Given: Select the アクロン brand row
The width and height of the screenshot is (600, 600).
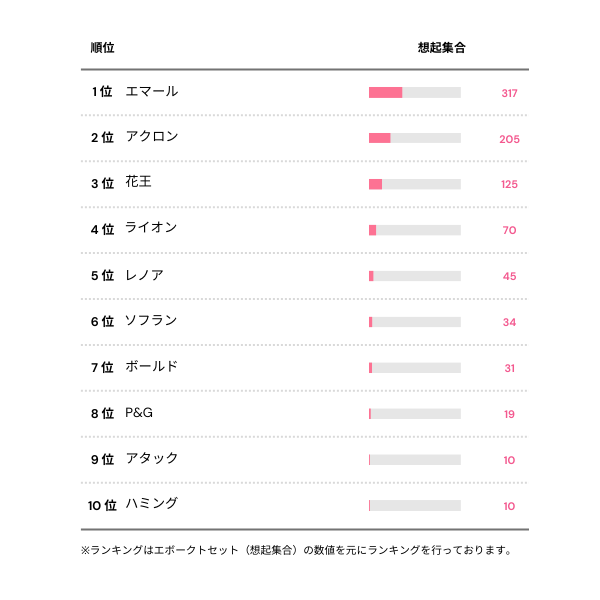Looking at the screenshot, I should tap(152, 138).
